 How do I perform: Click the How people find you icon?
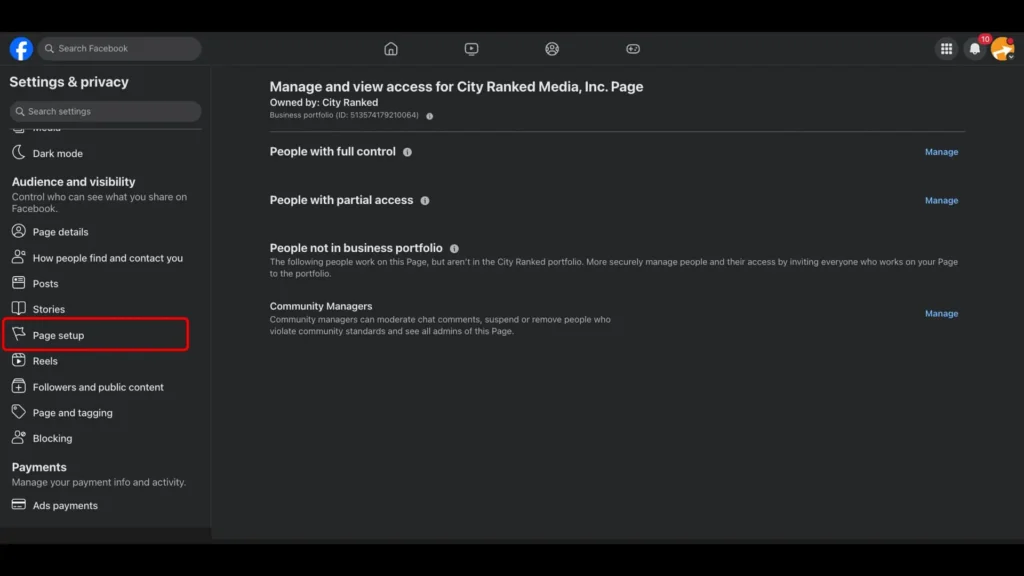(18, 257)
